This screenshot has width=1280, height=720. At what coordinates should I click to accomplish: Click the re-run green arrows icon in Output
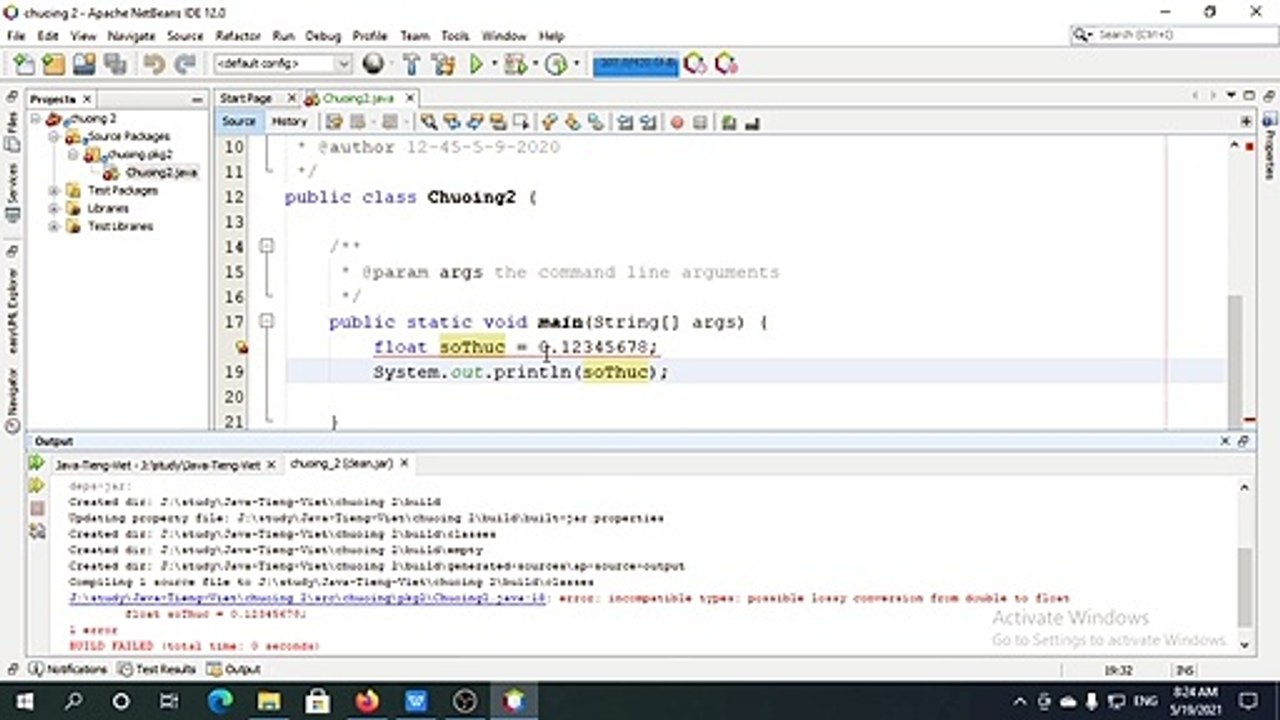pyautogui.click(x=37, y=463)
